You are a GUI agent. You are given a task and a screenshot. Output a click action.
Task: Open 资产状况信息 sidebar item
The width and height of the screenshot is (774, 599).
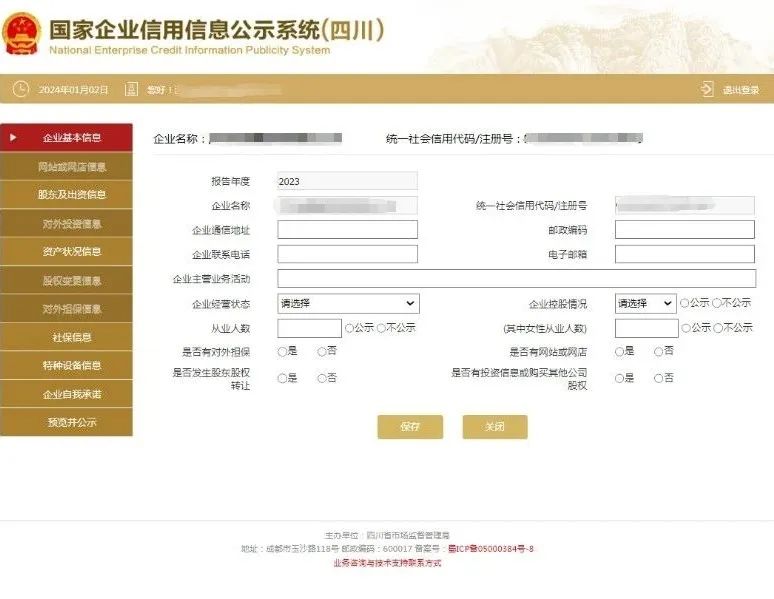click(x=66, y=252)
